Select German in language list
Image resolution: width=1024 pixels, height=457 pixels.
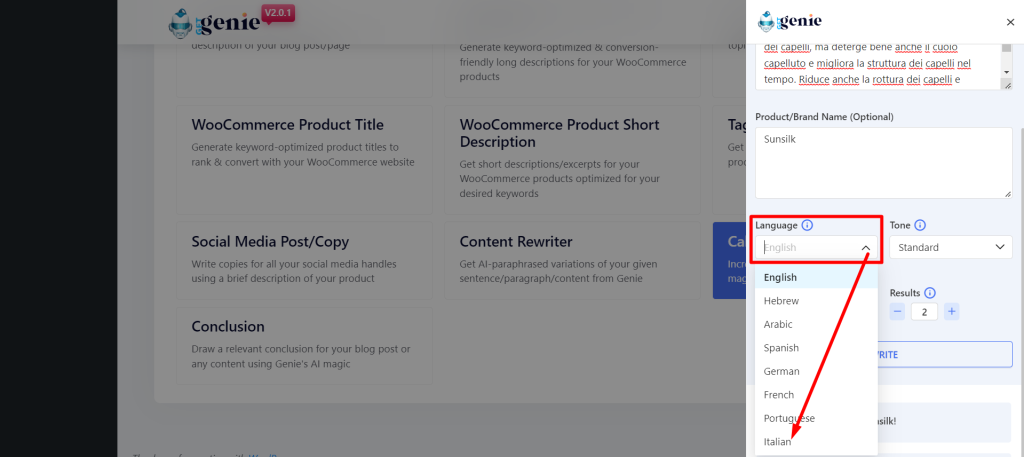[816, 371]
